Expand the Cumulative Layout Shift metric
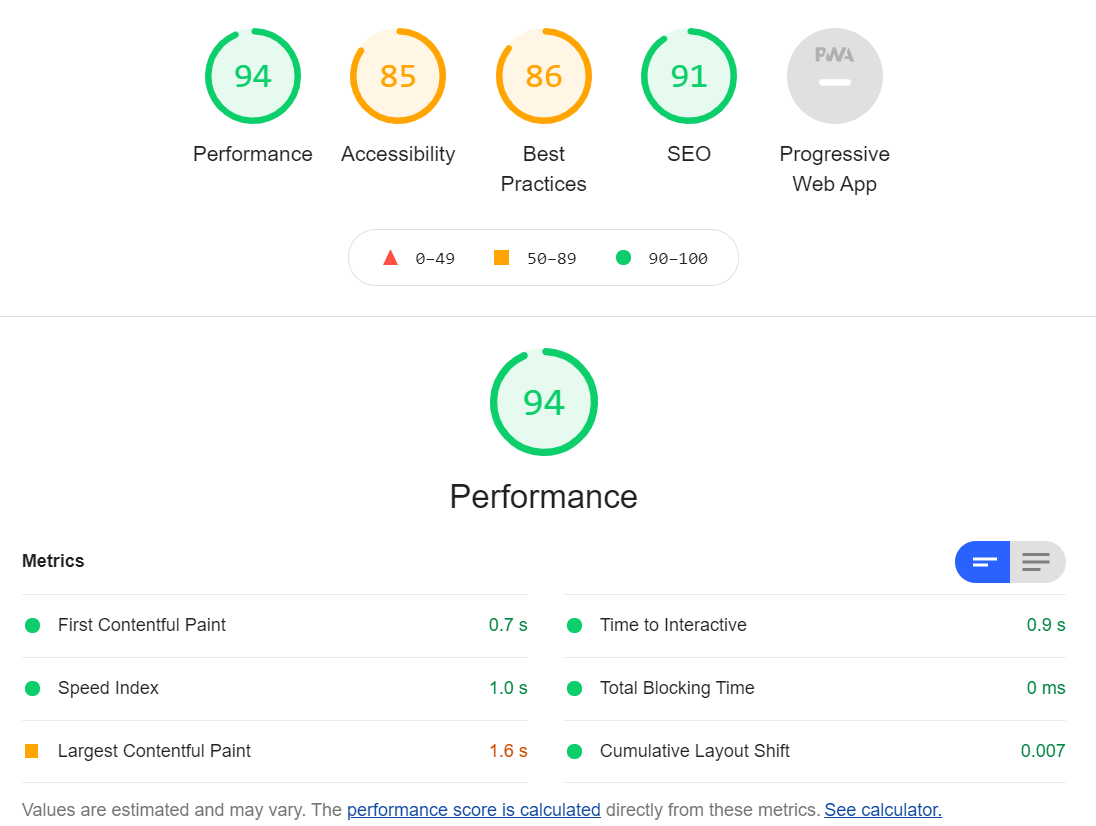 815,751
